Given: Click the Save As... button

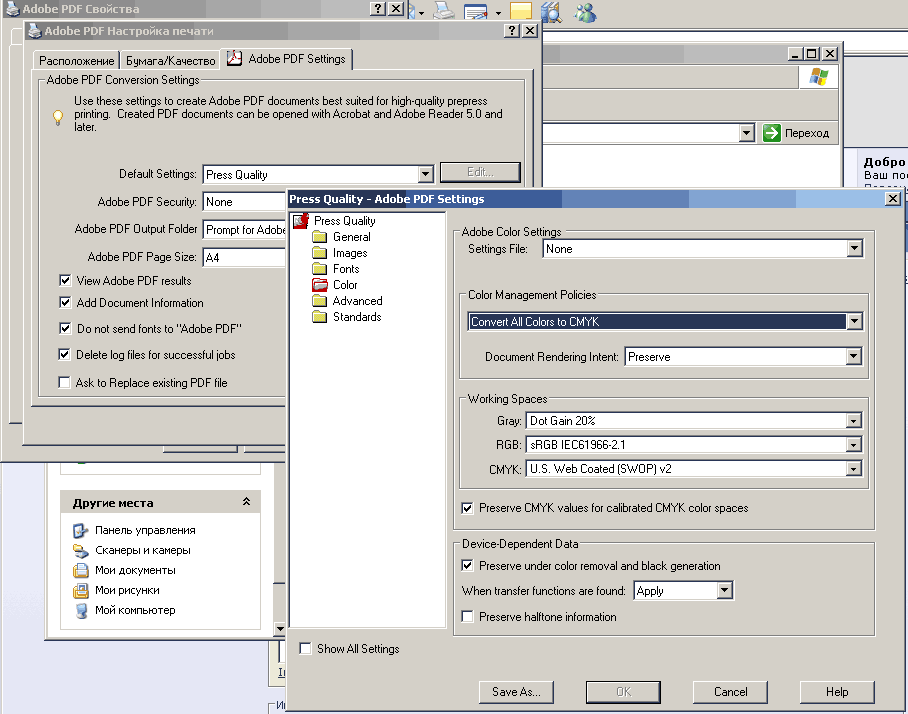Looking at the screenshot, I should coord(516,692).
